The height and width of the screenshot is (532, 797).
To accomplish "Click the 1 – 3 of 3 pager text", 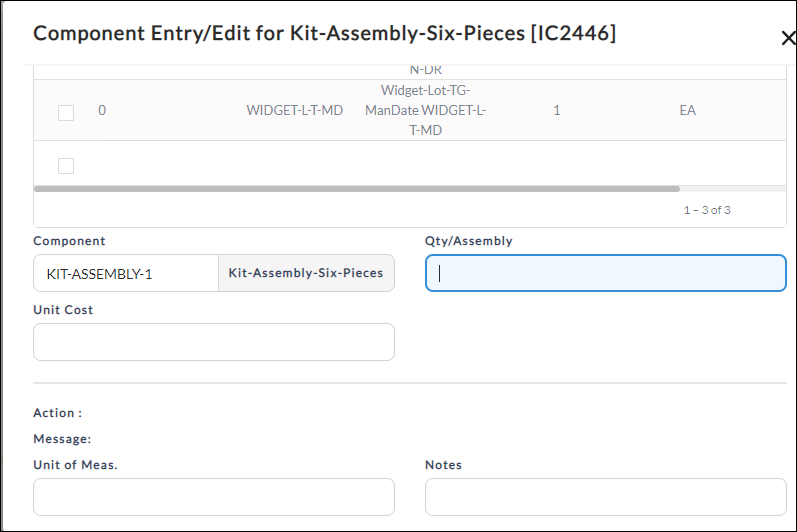I will pyautogui.click(x=707, y=210).
